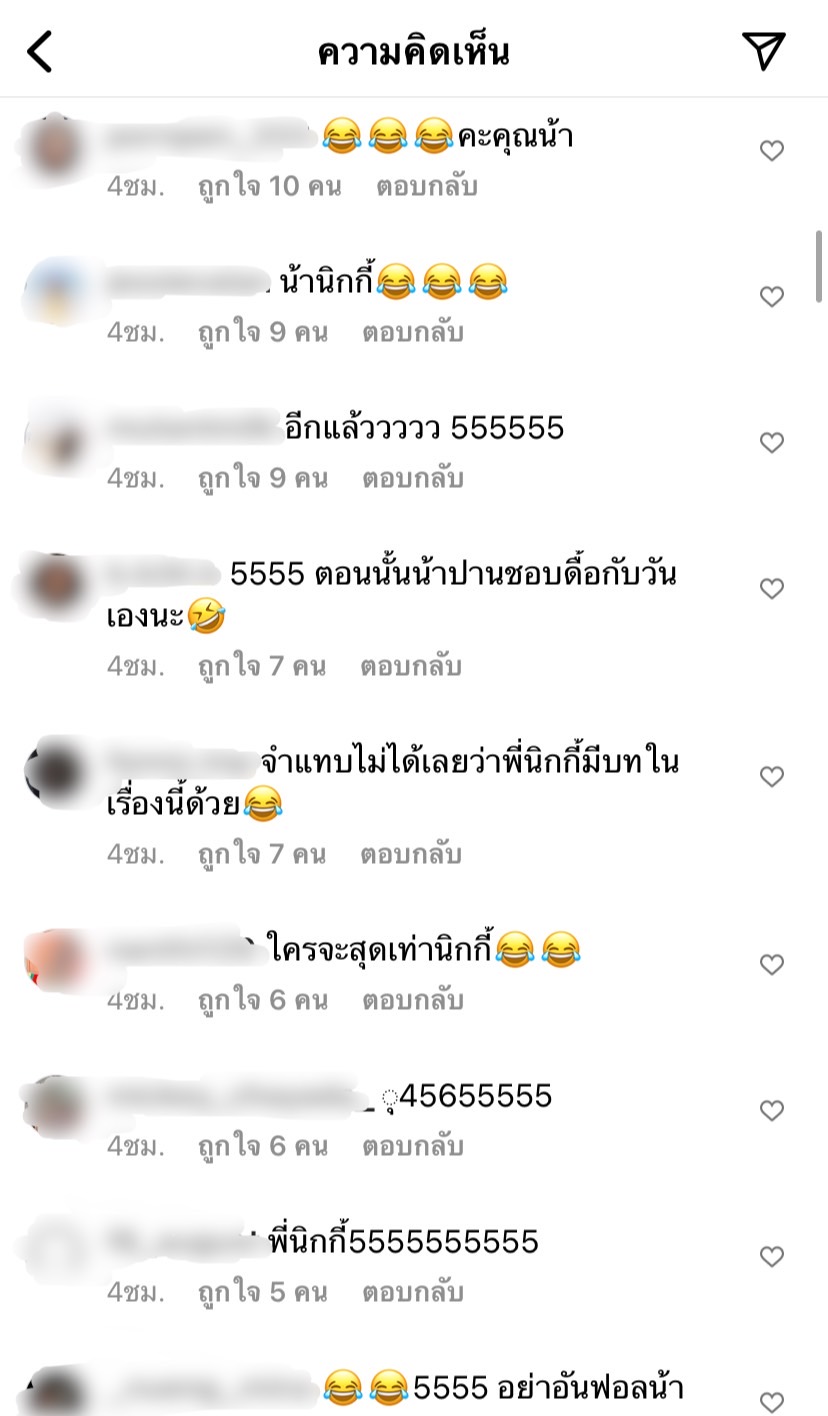Open avatar of คะคุณน้า commenter

click(53, 147)
